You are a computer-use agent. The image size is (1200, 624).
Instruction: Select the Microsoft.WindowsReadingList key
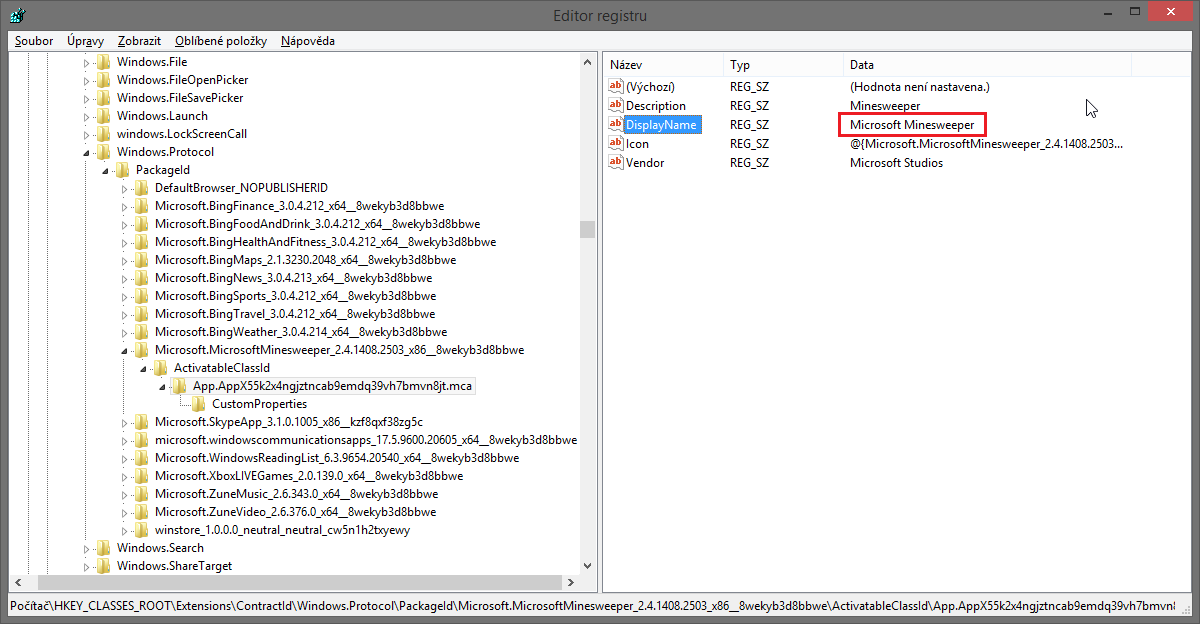337,458
